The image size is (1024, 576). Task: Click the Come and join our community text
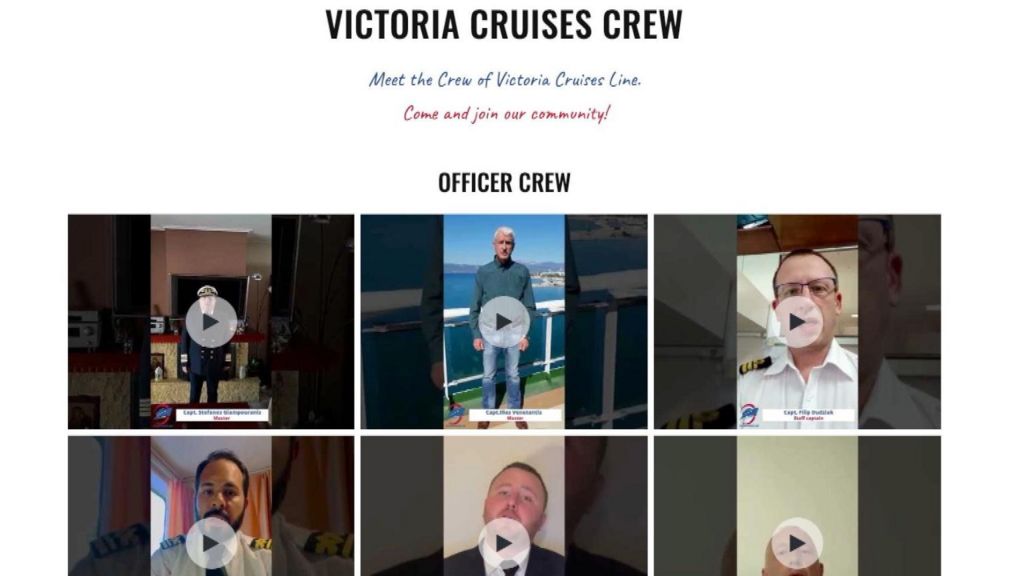[x=506, y=114]
